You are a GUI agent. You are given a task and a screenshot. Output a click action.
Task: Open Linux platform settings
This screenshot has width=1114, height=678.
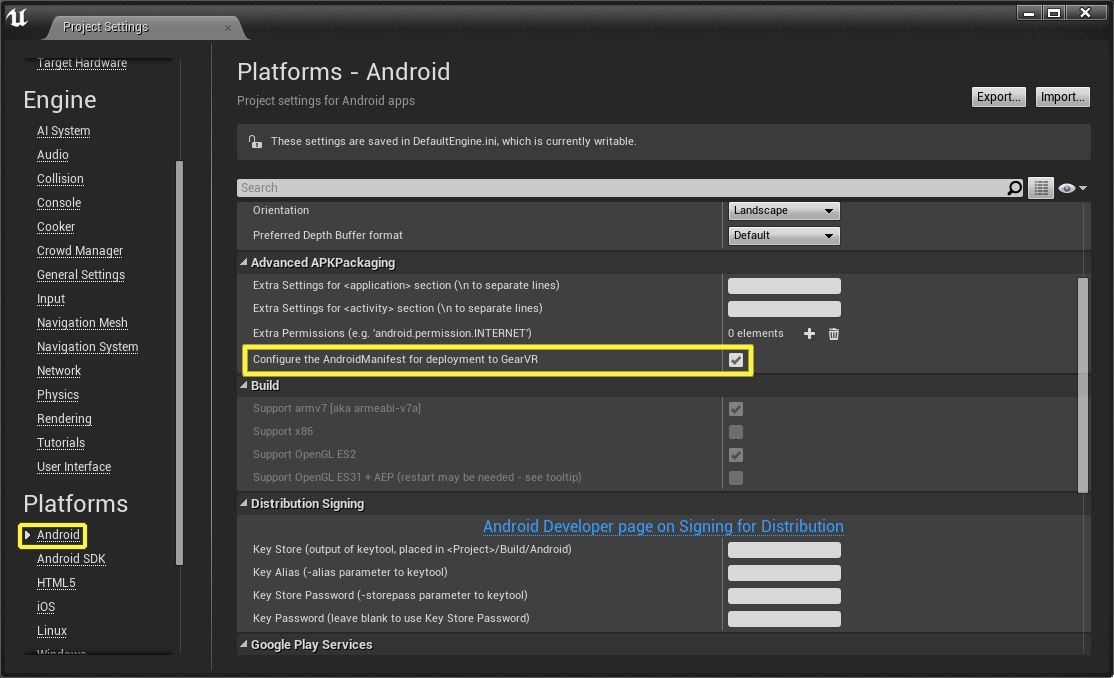pyautogui.click(x=51, y=631)
